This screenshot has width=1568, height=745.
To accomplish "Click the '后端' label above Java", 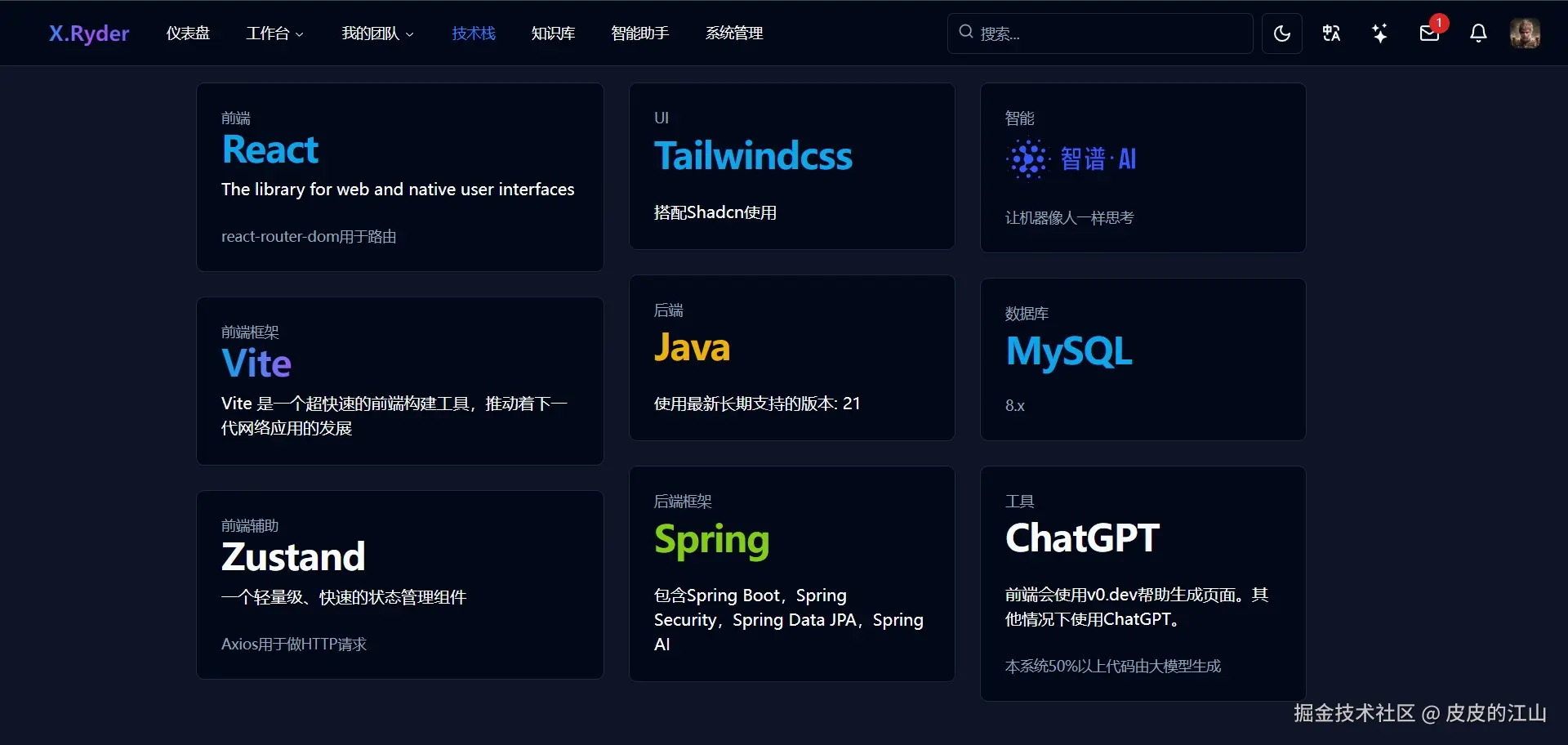I will tap(669, 310).
